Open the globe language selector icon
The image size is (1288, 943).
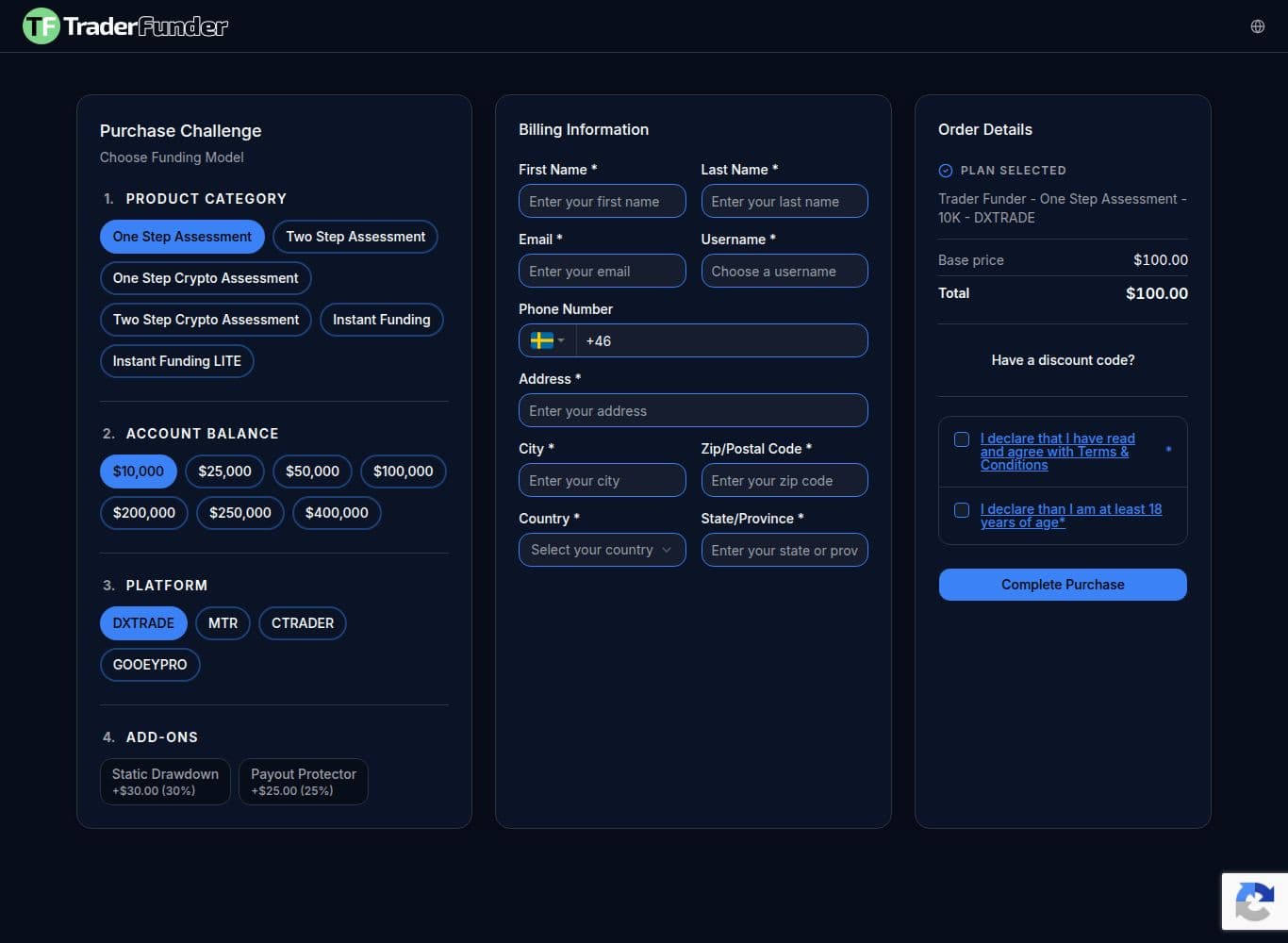1257,26
